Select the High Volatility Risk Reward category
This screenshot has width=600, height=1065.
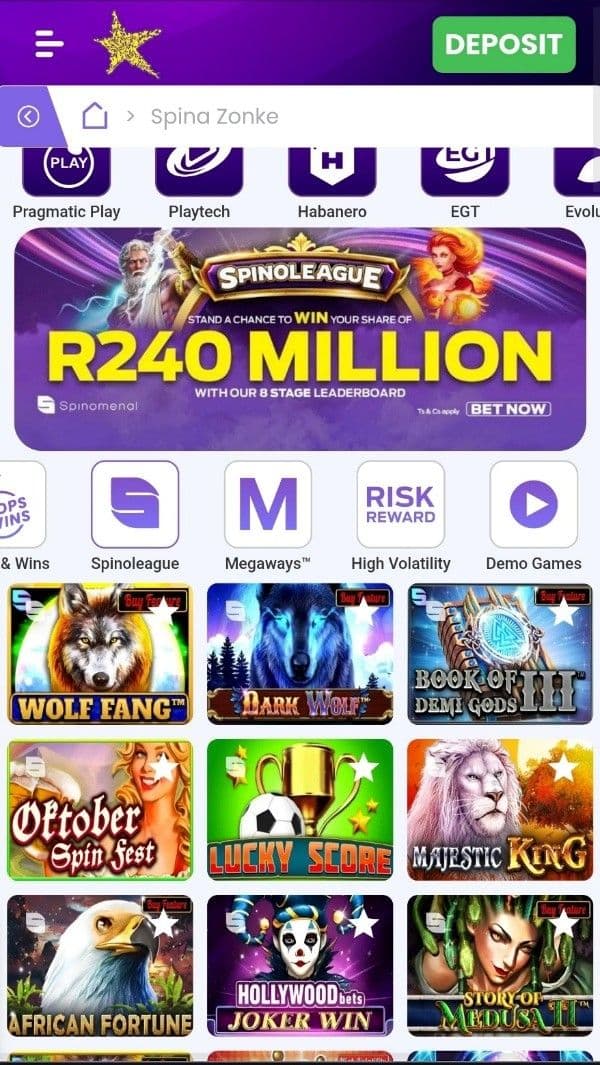pos(401,504)
